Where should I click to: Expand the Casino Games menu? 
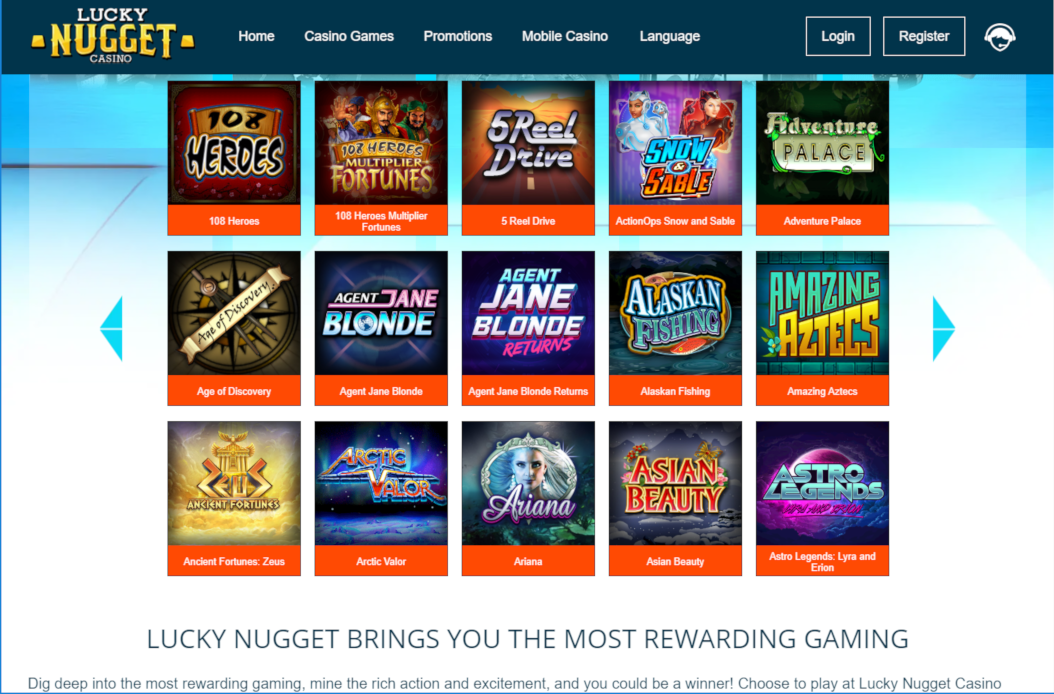tap(349, 36)
